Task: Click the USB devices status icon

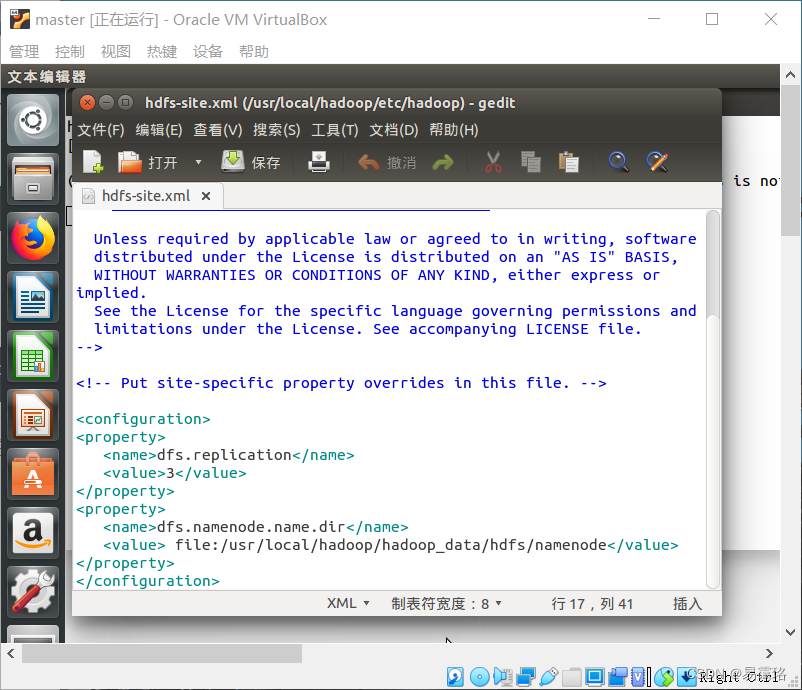Action: point(548,677)
